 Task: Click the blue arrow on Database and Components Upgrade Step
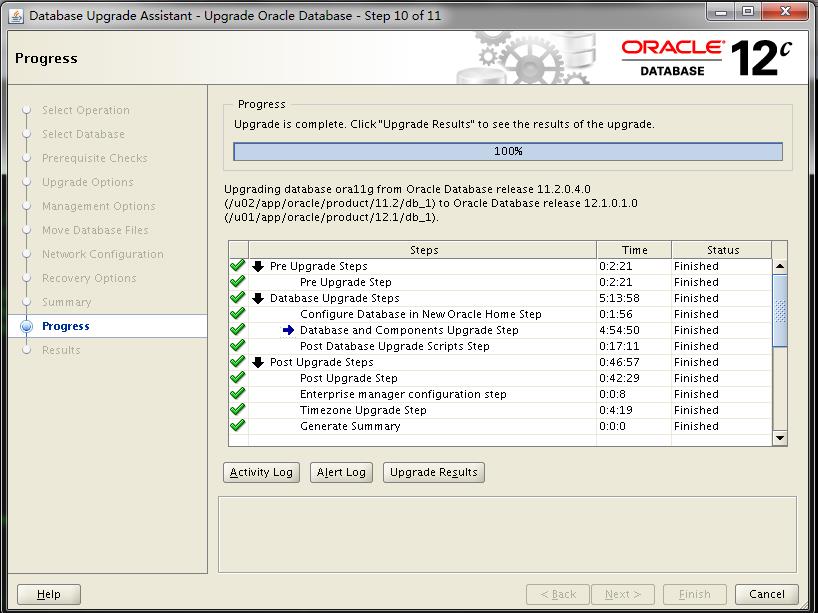[288, 330]
